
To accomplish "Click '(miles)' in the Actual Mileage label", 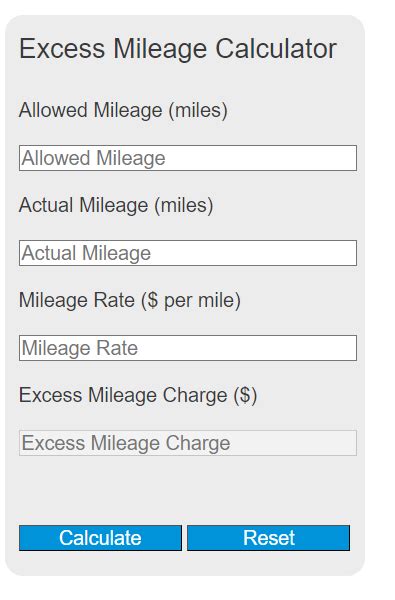I will pos(184,205).
